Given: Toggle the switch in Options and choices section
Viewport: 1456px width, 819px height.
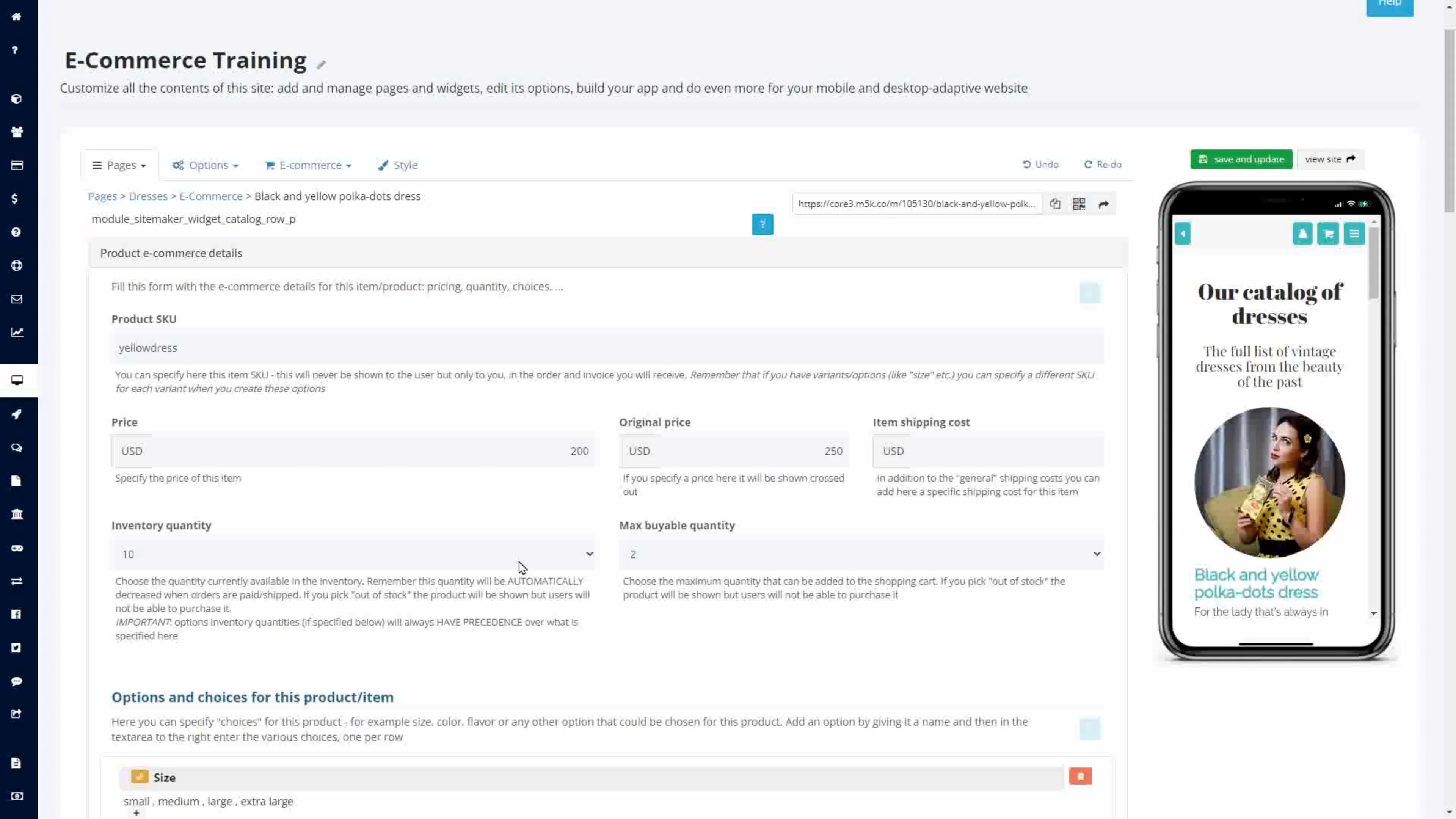Looking at the screenshot, I should click(x=1090, y=729).
